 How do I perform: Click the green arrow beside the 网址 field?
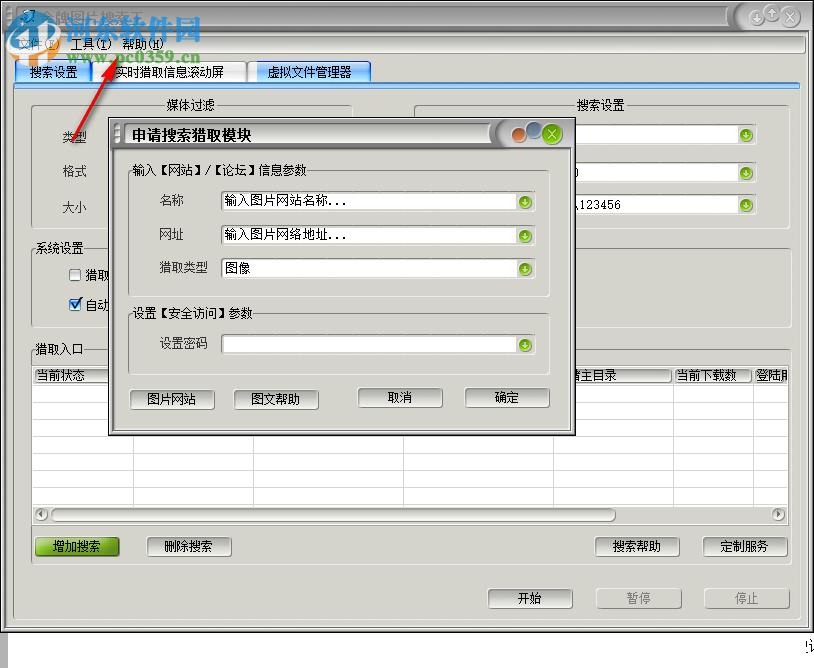click(x=525, y=235)
